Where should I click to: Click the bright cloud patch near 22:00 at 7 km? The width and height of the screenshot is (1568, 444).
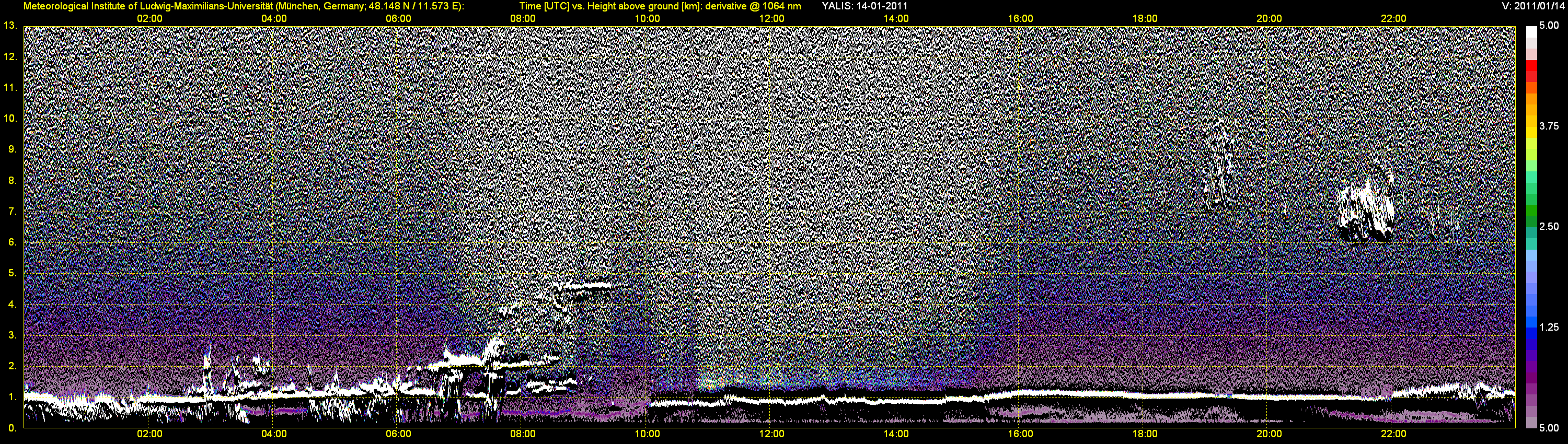(1367, 212)
